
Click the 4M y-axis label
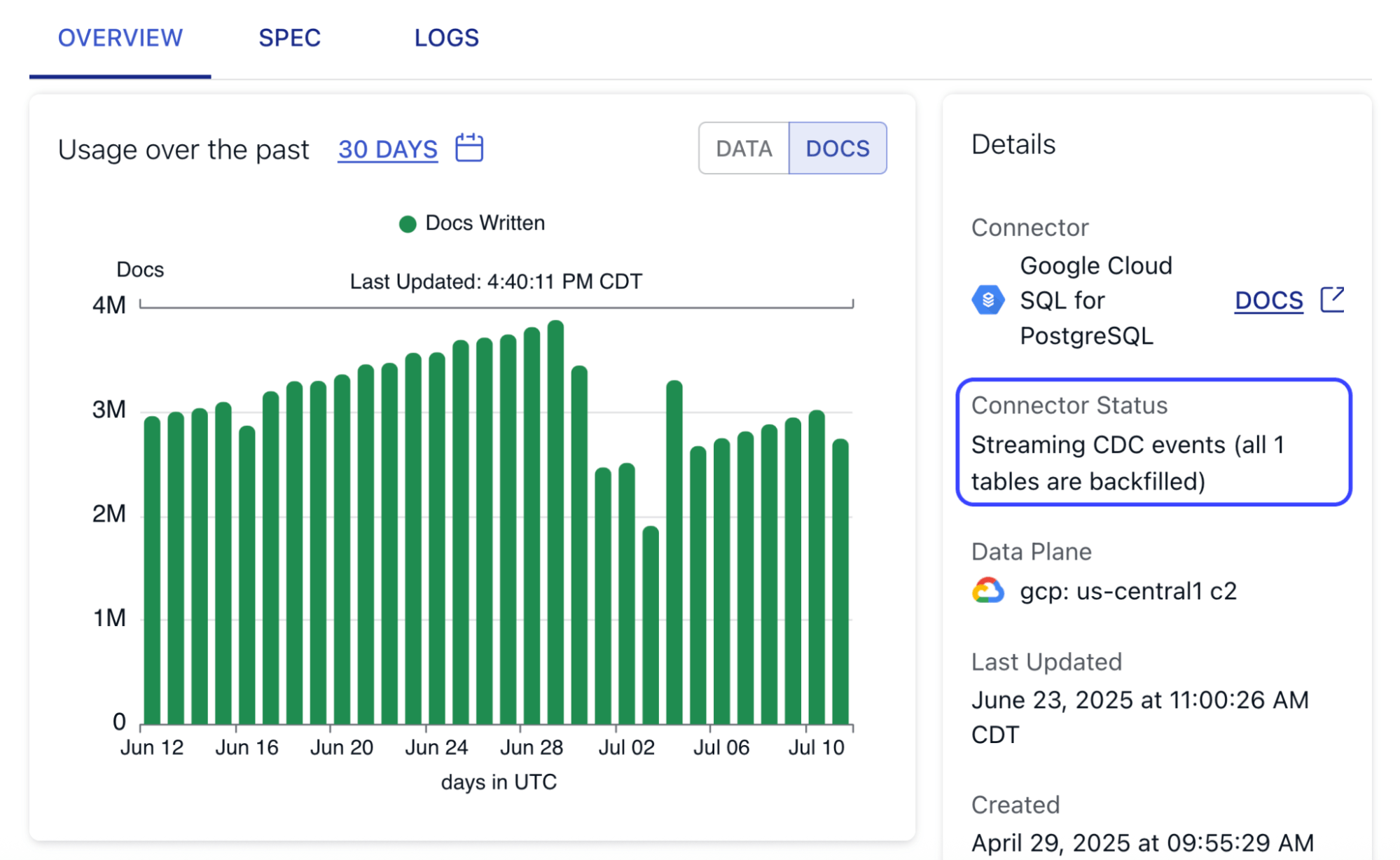pyautogui.click(x=109, y=305)
